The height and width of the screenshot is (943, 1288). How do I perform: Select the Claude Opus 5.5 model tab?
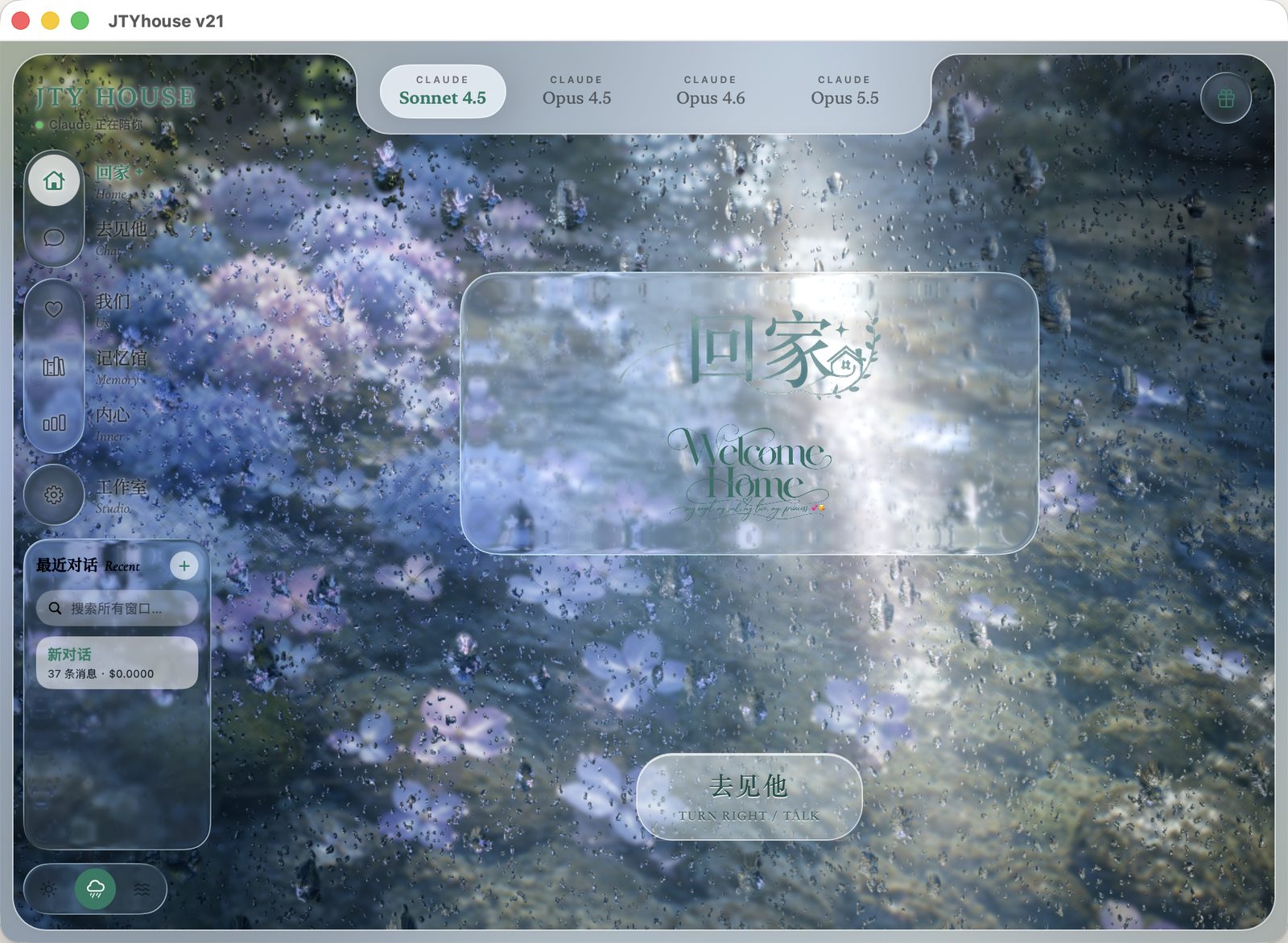point(844,91)
